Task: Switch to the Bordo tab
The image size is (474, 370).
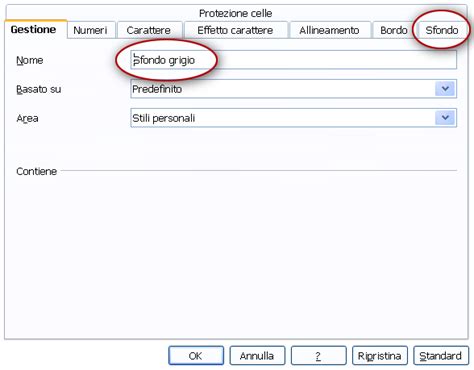Action: 394,30
